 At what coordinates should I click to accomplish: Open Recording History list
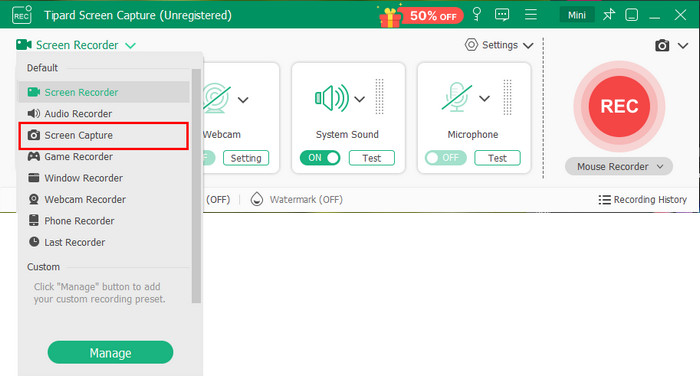click(x=643, y=200)
